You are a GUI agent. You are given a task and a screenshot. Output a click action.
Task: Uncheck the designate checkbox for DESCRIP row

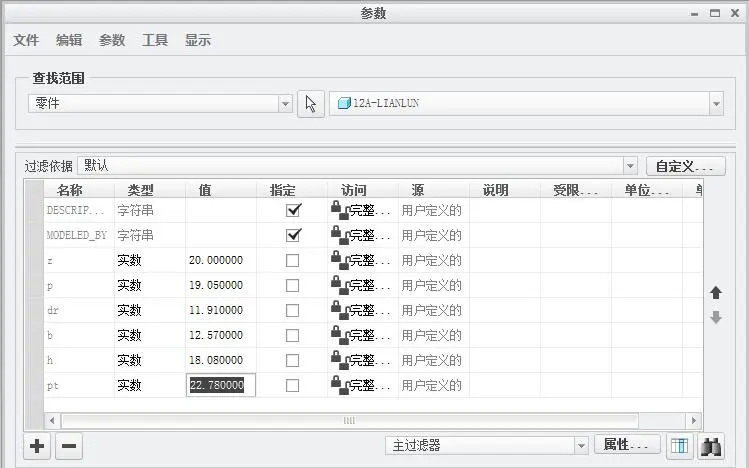(293, 210)
